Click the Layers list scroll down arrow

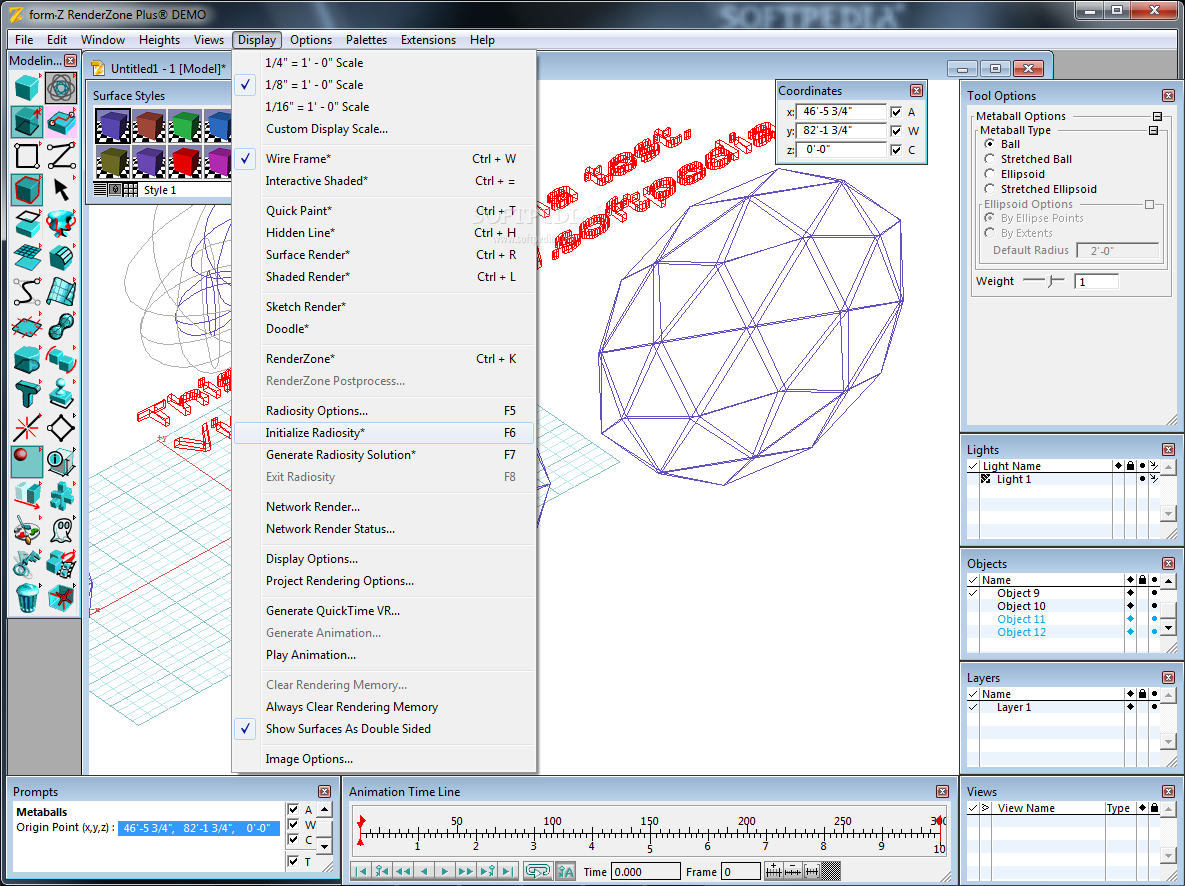click(1168, 742)
